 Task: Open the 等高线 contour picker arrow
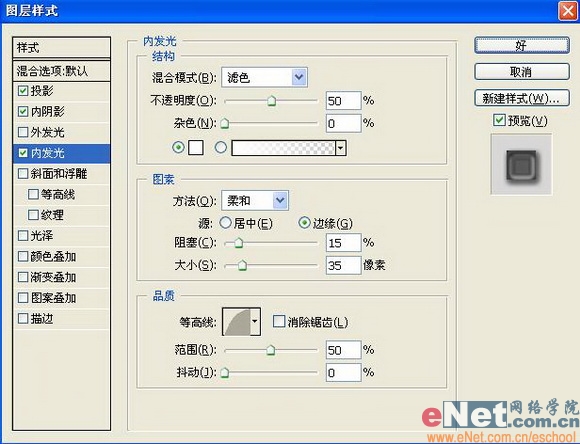click(x=255, y=322)
